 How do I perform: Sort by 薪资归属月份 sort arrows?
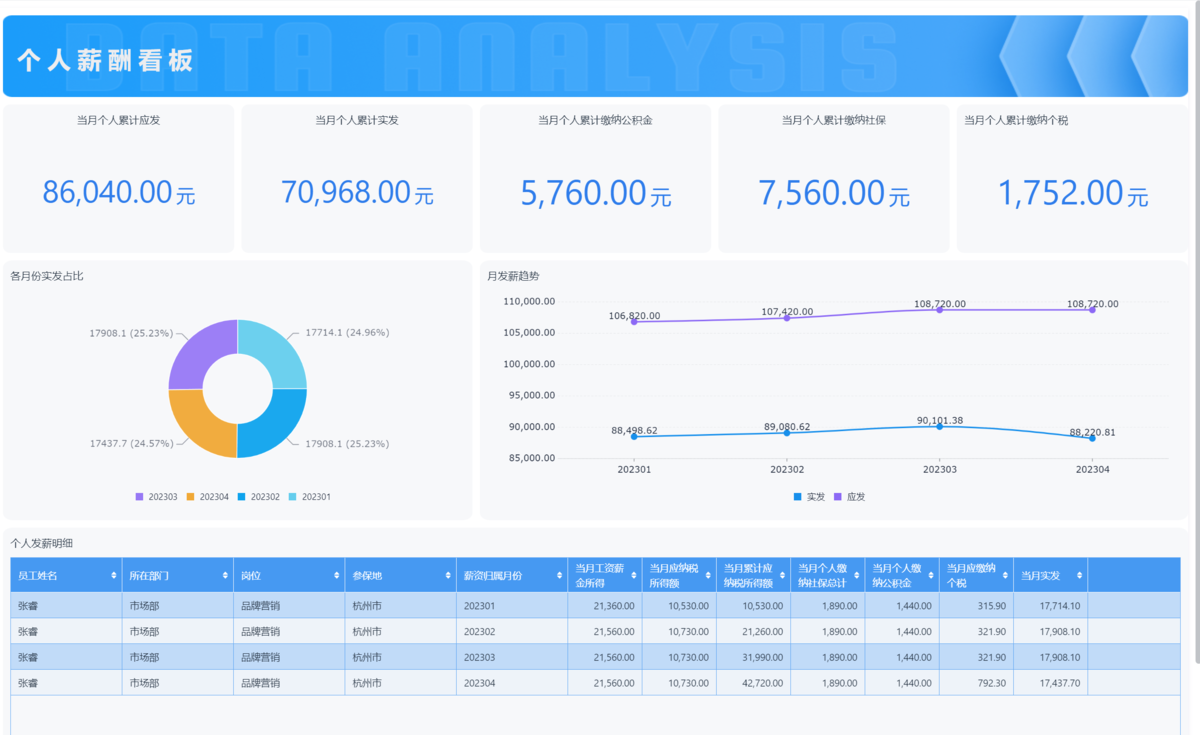[x=559, y=576]
